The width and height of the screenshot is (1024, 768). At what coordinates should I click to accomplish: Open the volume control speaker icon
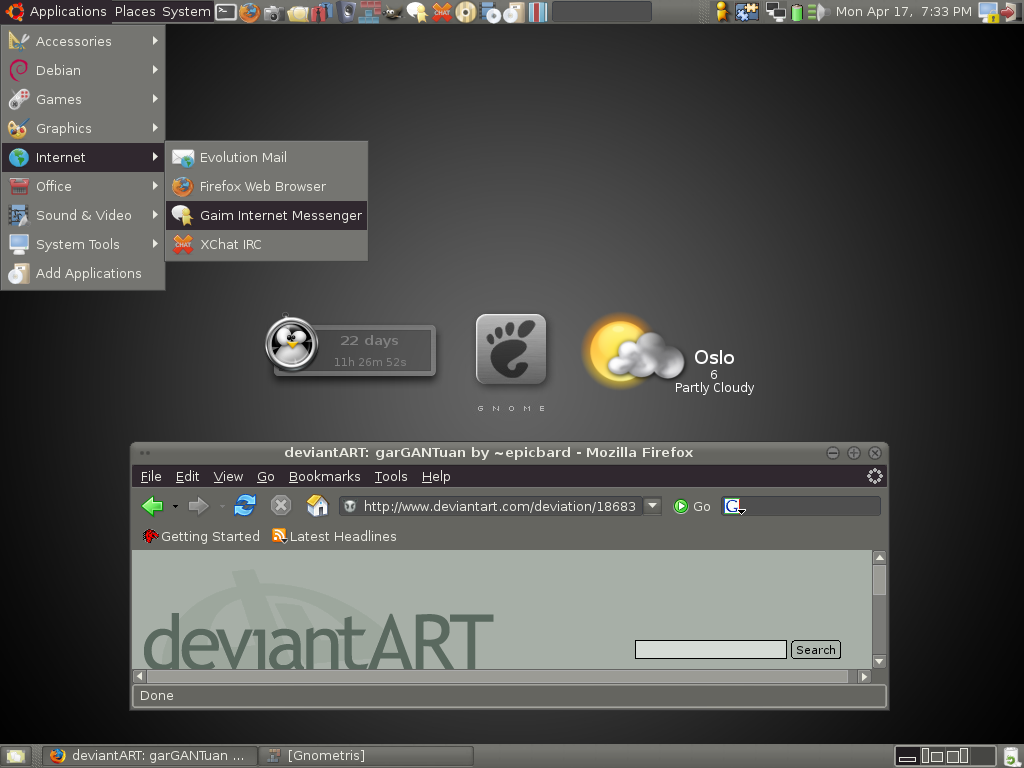(x=818, y=12)
